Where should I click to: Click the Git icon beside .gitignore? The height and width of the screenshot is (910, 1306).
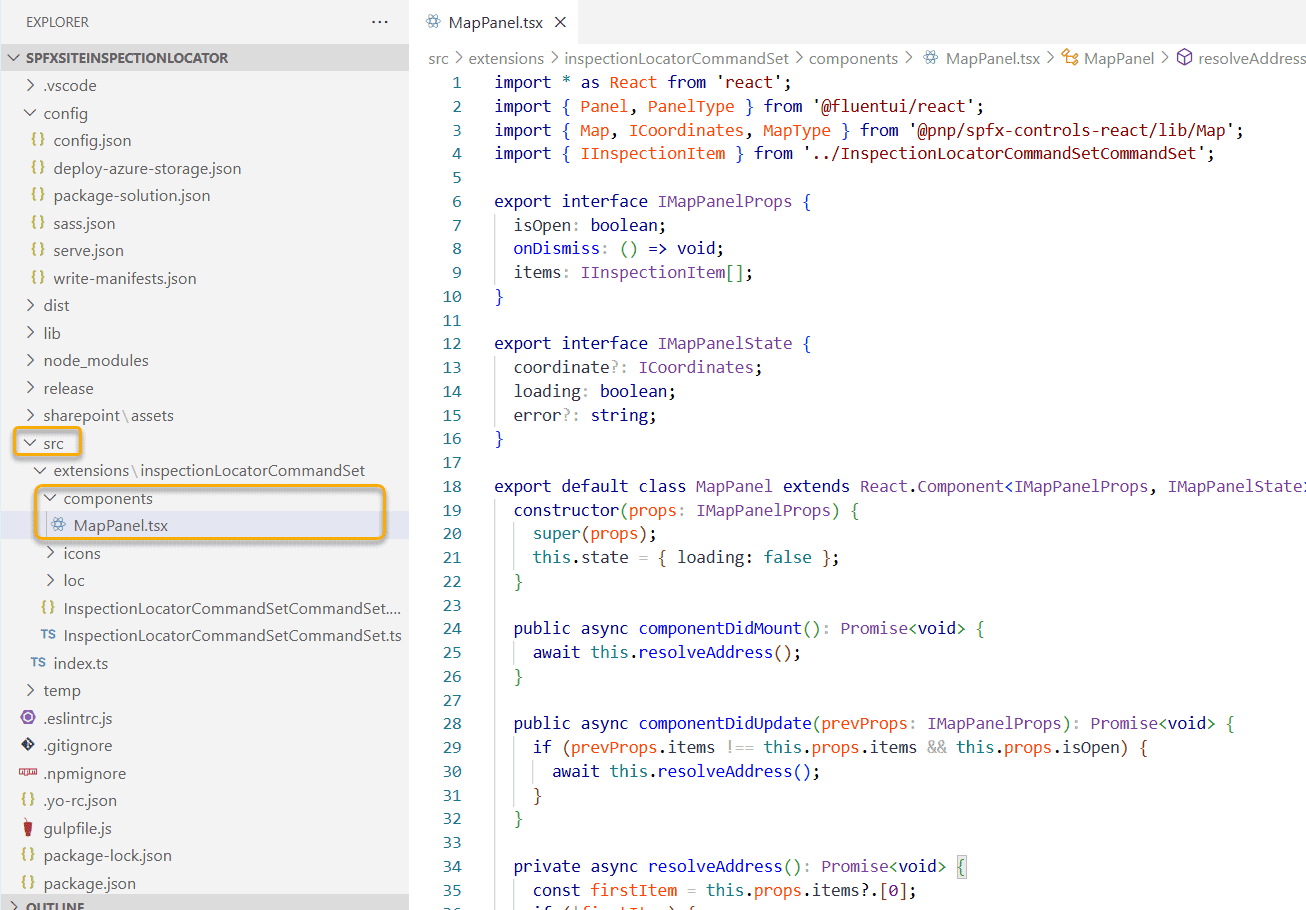click(28, 745)
